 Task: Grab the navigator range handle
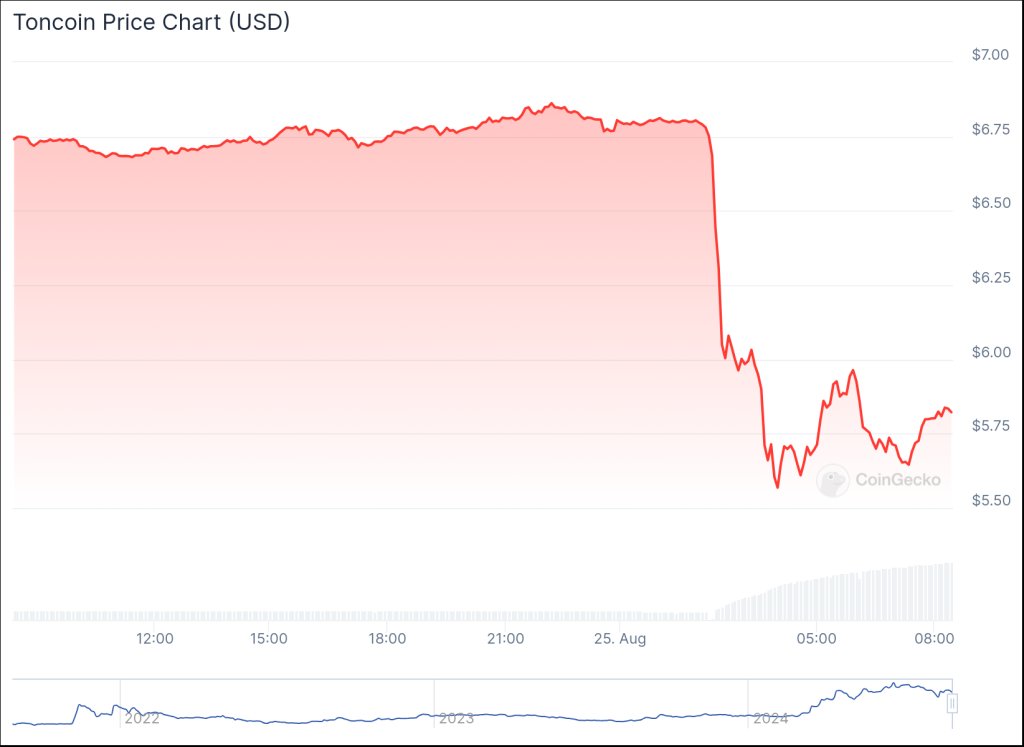click(952, 703)
